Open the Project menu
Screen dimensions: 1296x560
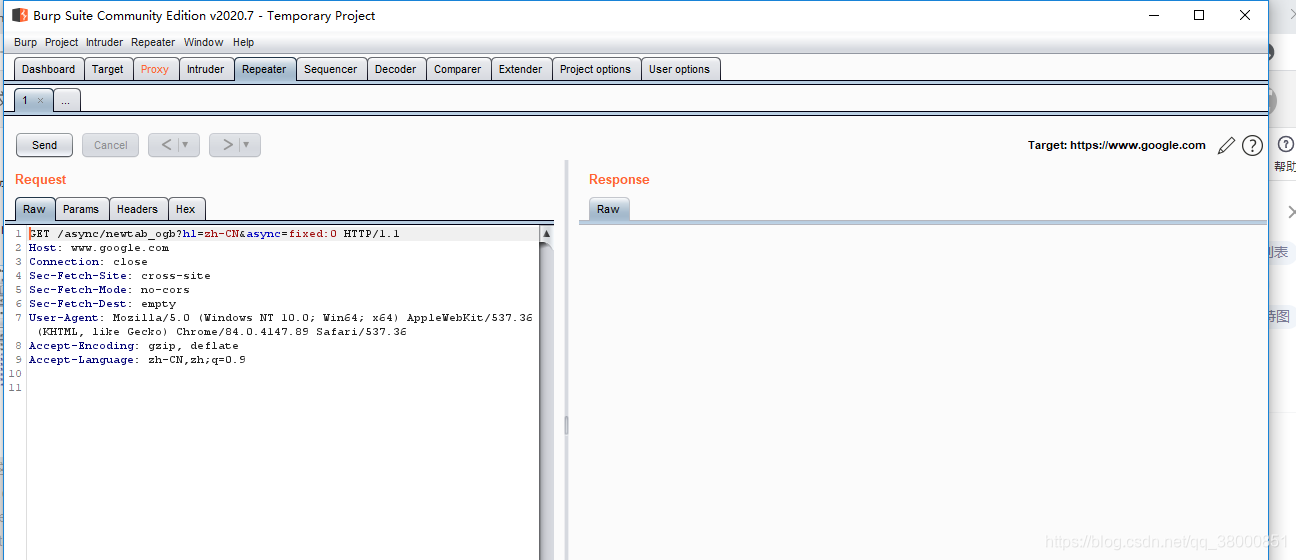point(61,42)
